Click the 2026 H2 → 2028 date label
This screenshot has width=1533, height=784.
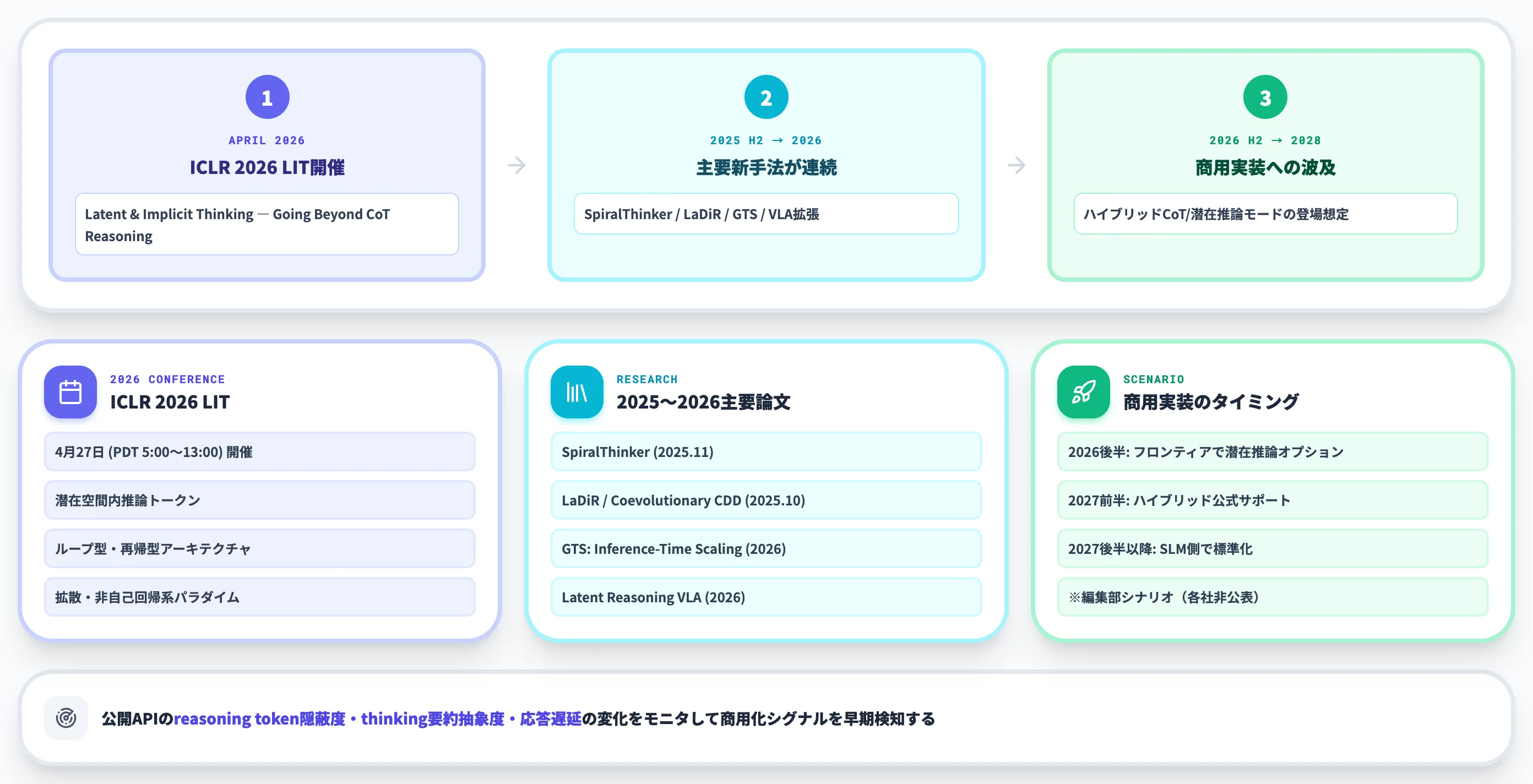point(1265,140)
